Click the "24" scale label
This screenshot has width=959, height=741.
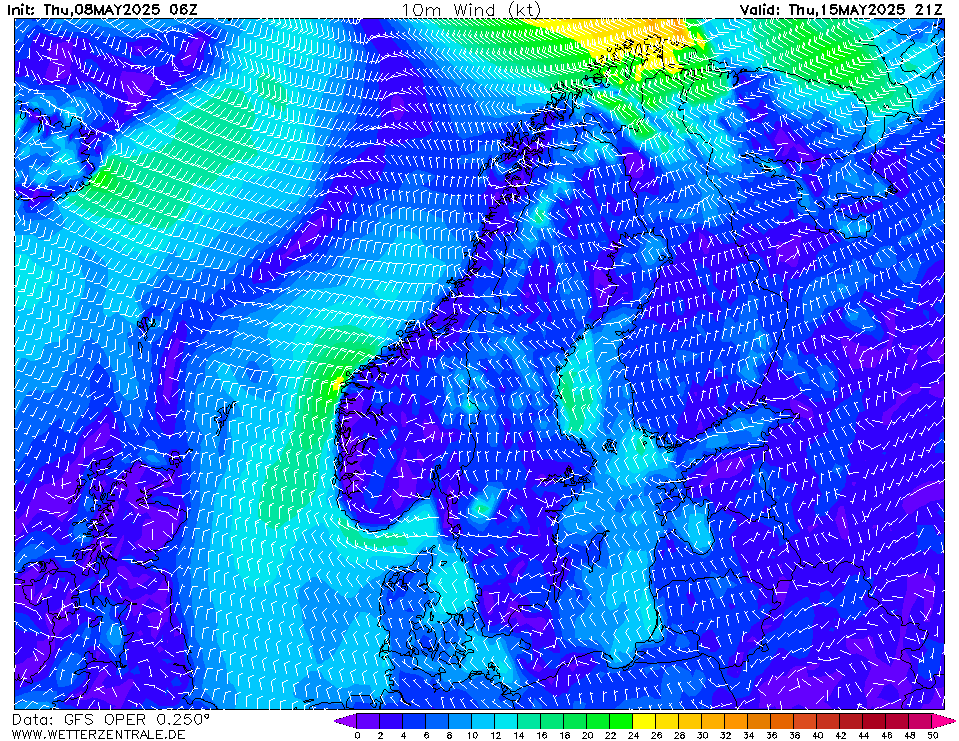(x=634, y=735)
